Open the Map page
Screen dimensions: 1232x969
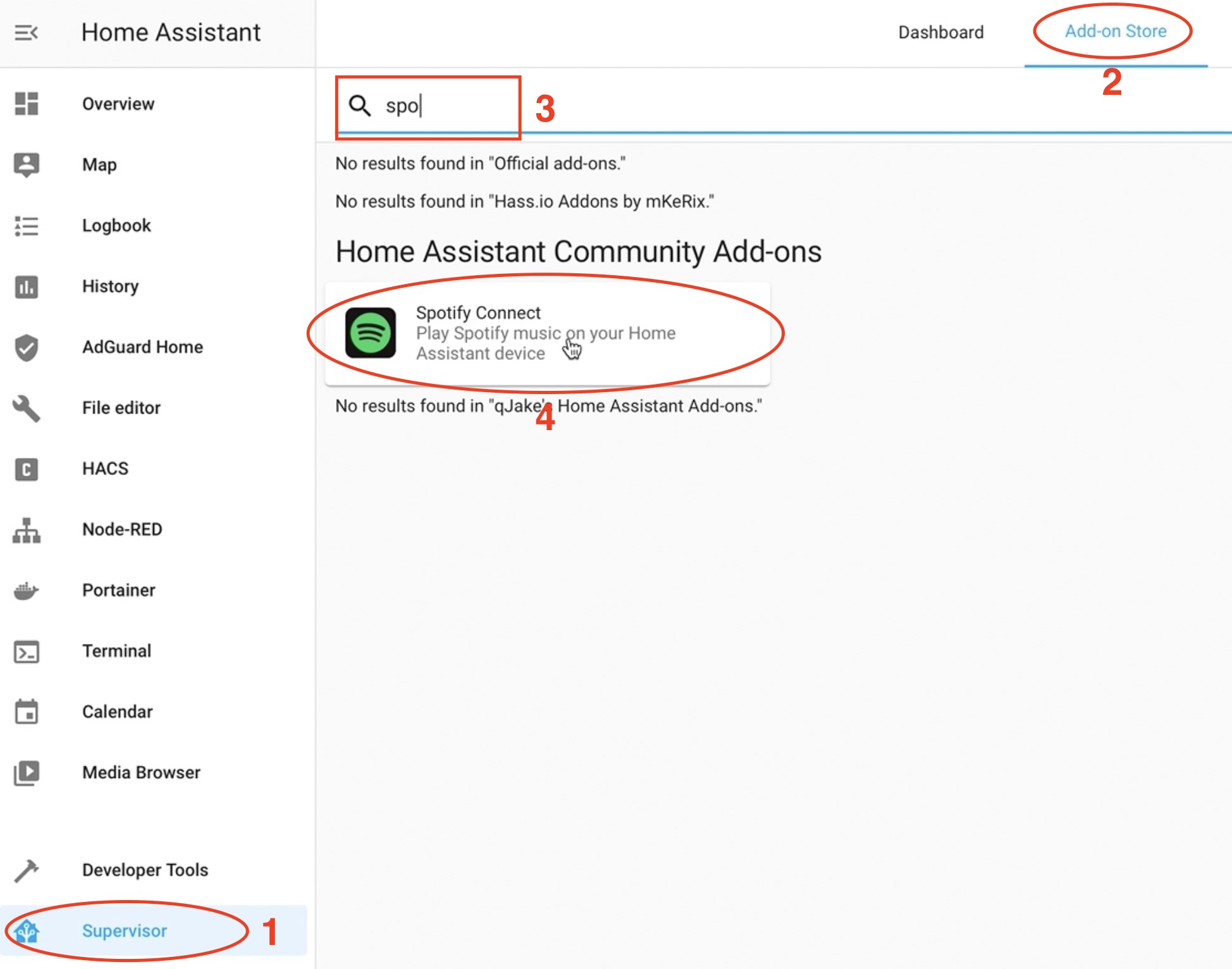point(154,164)
